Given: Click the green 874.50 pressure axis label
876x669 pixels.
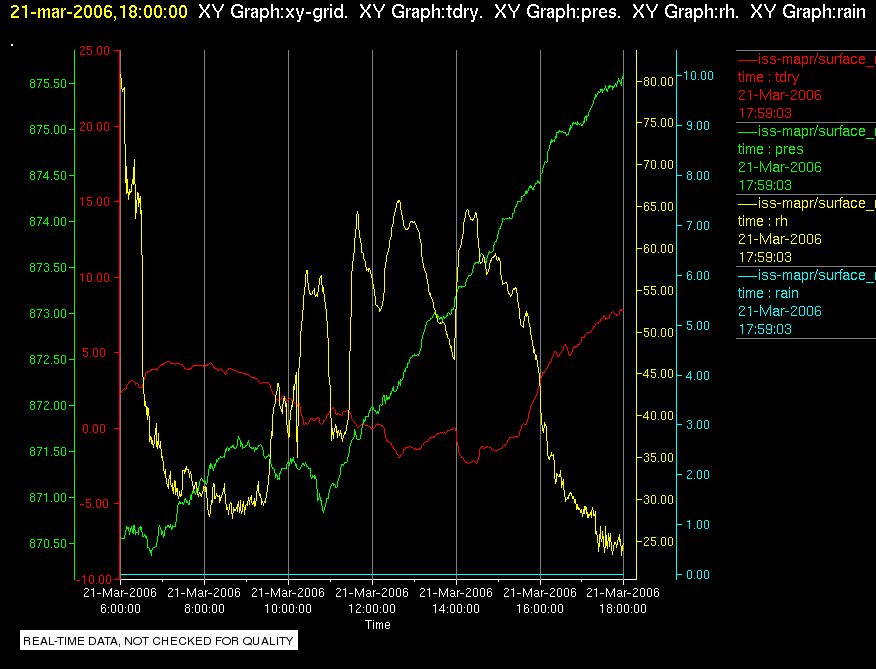Looking at the screenshot, I should coord(48,175).
